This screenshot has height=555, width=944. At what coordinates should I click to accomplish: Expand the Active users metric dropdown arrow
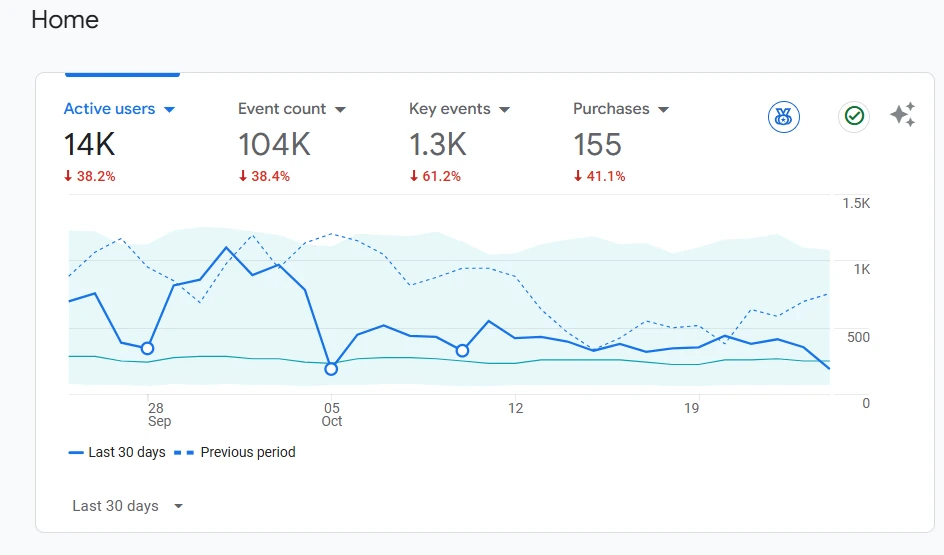(169, 109)
